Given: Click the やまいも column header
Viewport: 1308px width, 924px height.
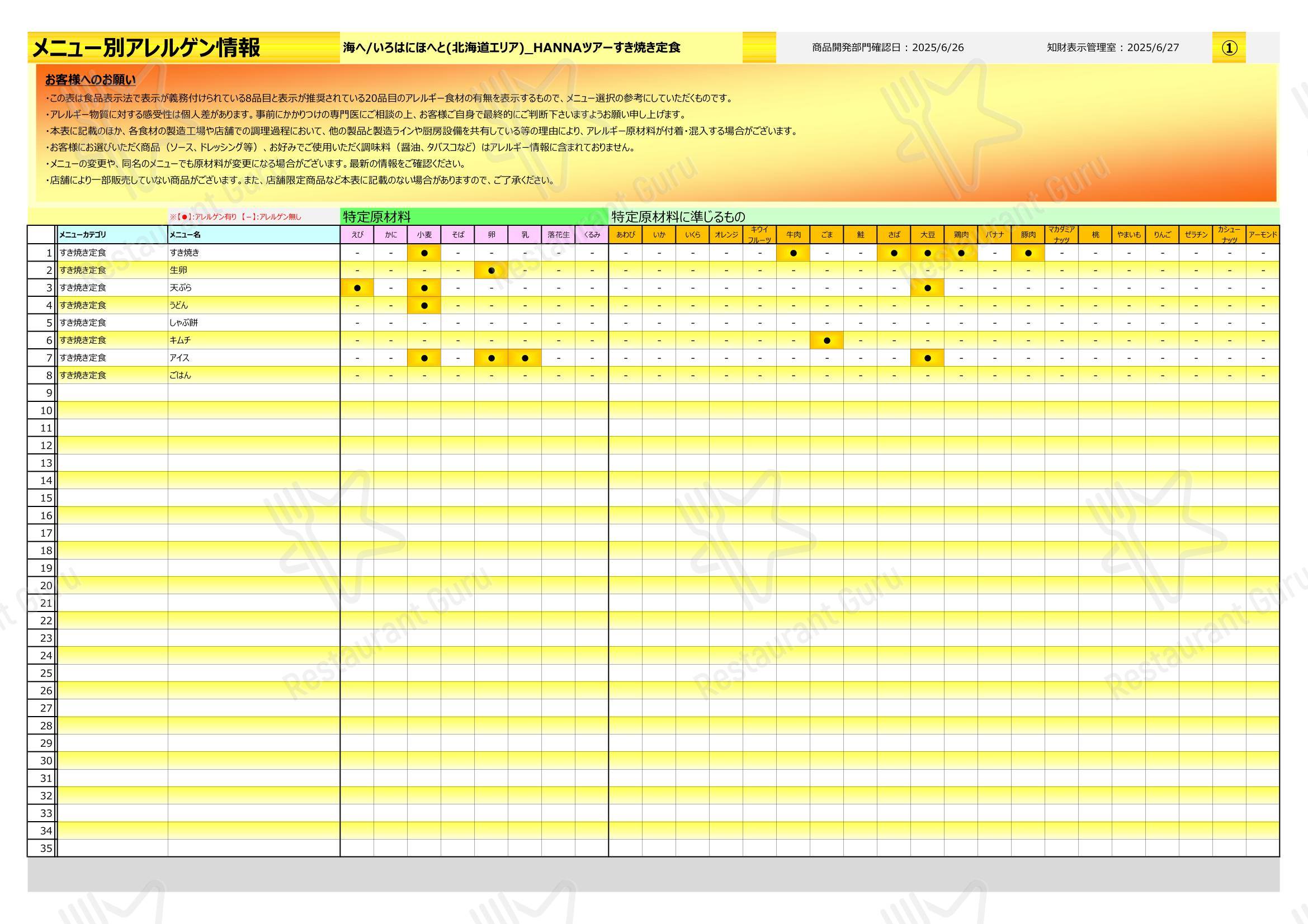Looking at the screenshot, I should click(x=1129, y=235).
